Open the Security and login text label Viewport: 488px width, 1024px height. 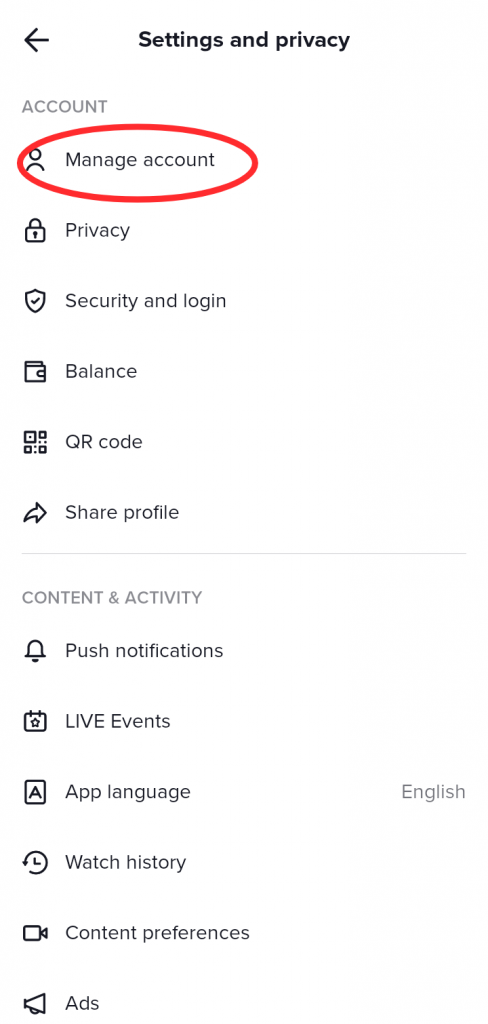[x=146, y=301]
